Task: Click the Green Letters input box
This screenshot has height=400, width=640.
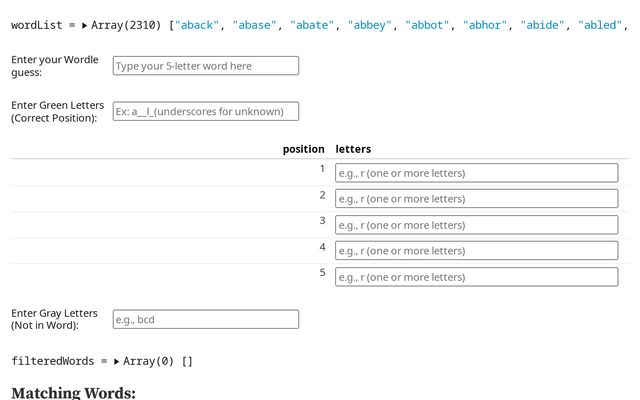Action: (x=206, y=111)
